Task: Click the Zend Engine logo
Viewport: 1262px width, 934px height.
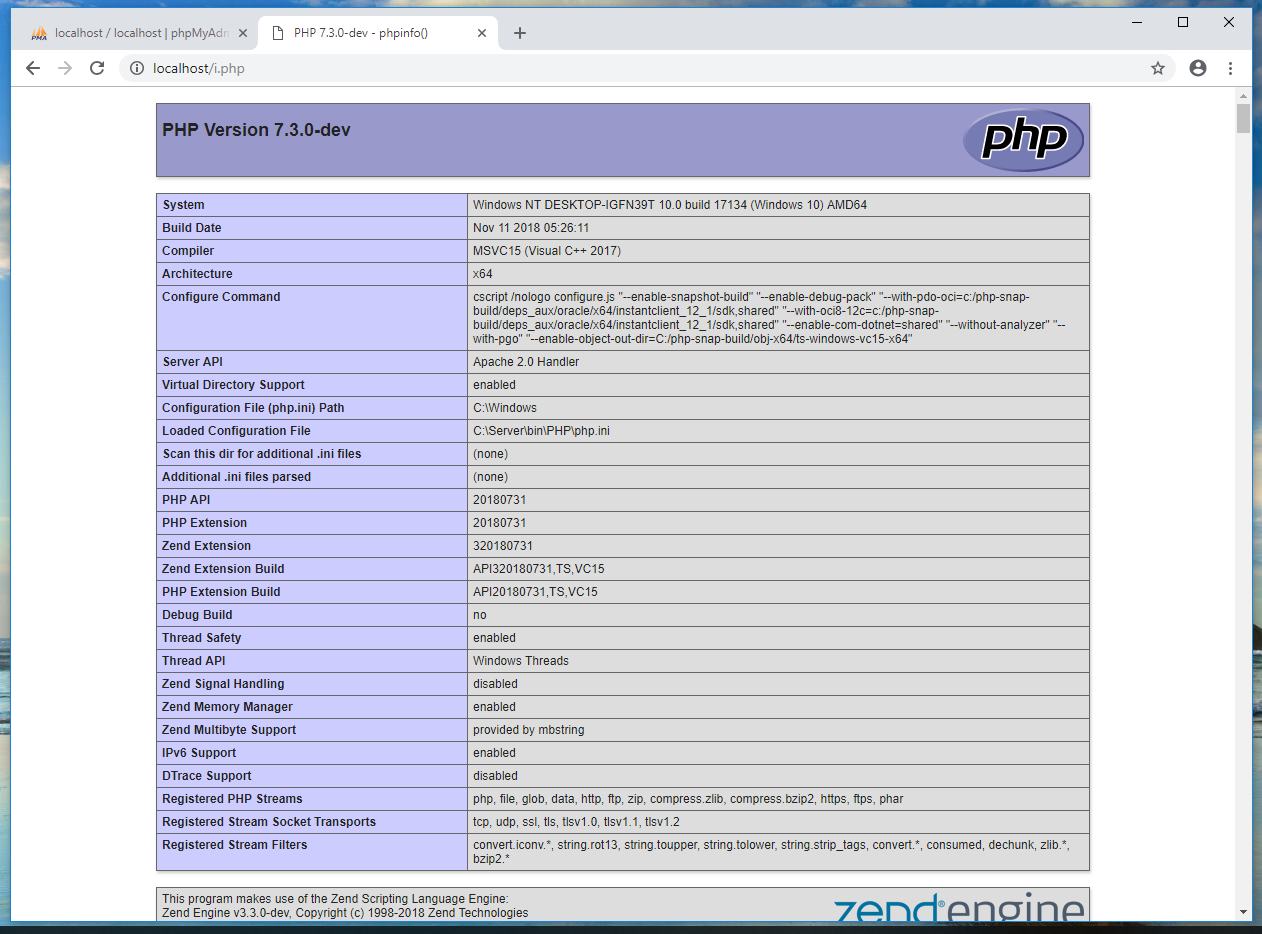Action: [958, 909]
